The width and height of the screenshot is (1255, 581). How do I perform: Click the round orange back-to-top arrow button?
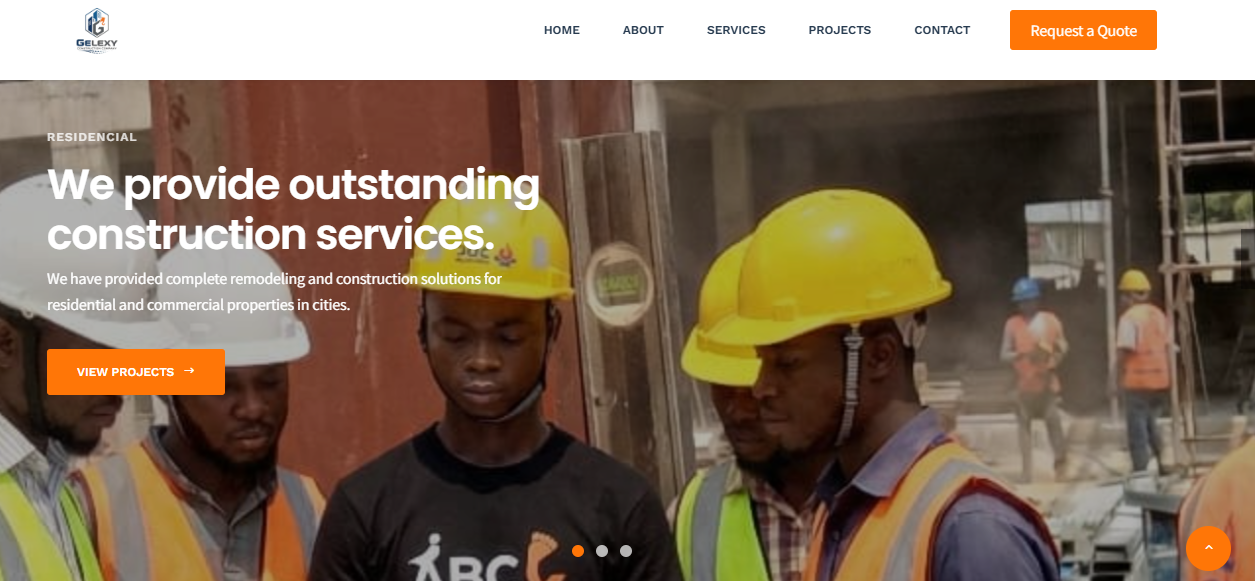(x=1208, y=548)
